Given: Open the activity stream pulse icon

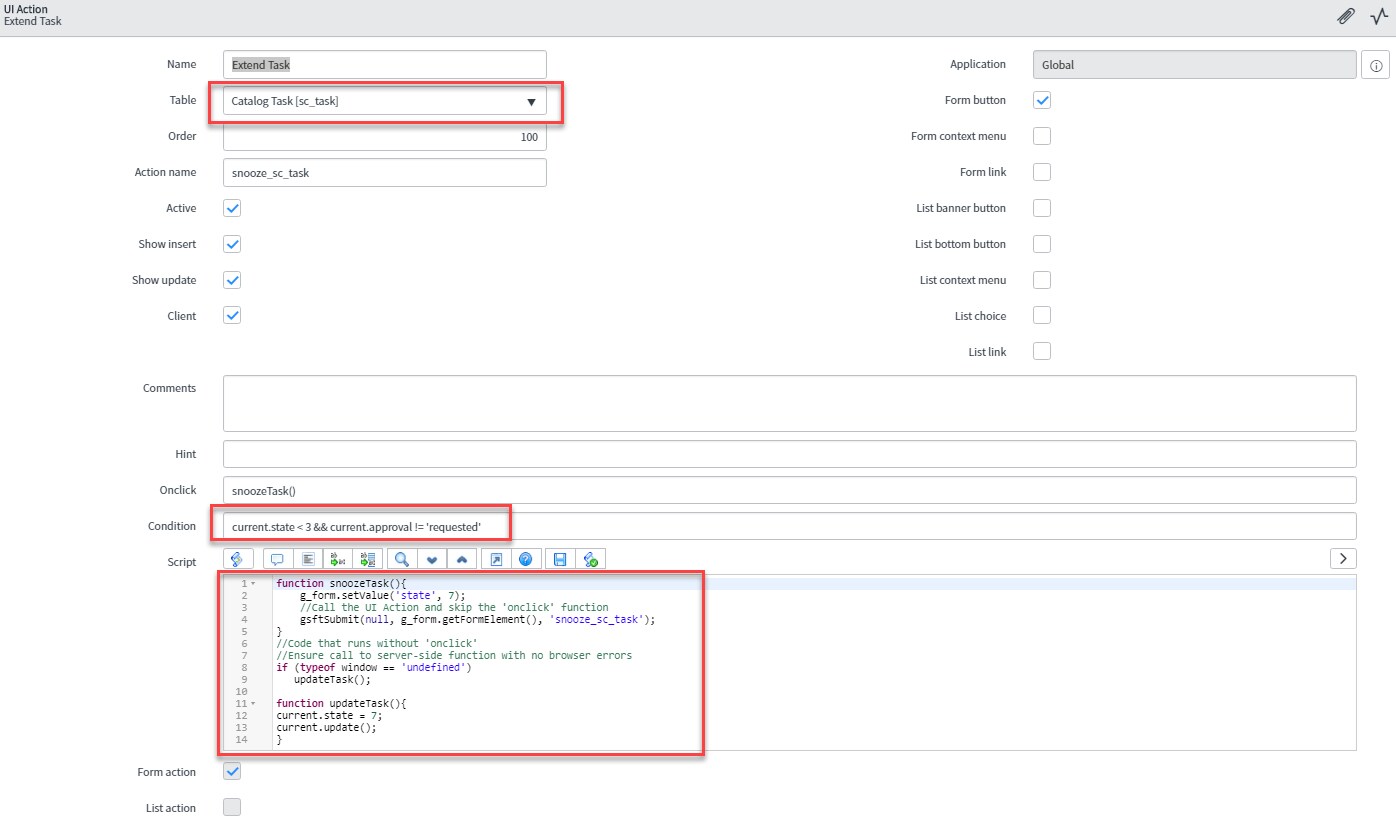Looking at the screenshot, I should [1378, 16].
